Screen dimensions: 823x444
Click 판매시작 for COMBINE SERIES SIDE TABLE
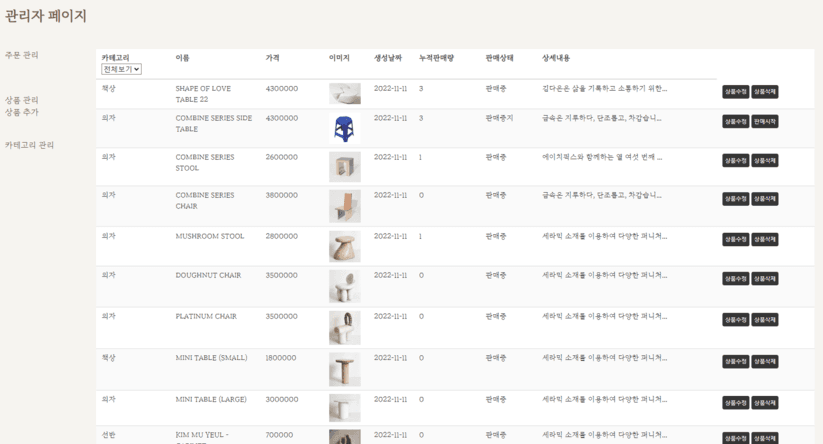tap(765, 122)
